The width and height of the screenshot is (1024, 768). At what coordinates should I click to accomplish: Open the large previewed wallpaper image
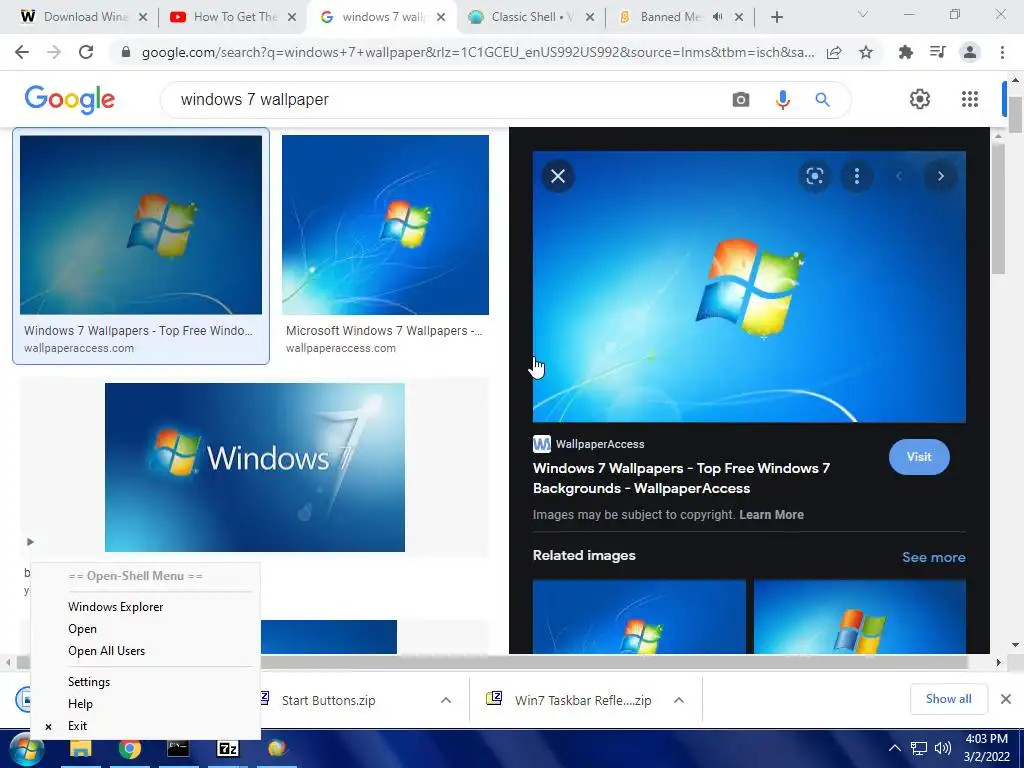pos(749,287)
